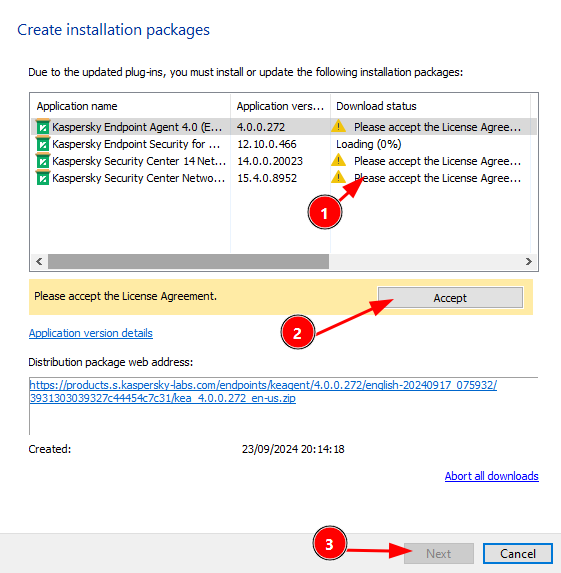Select the Kaspersky Endpoint Agent 4.0 row name
The height and width of the screenshot is (573, 561).
137,127
